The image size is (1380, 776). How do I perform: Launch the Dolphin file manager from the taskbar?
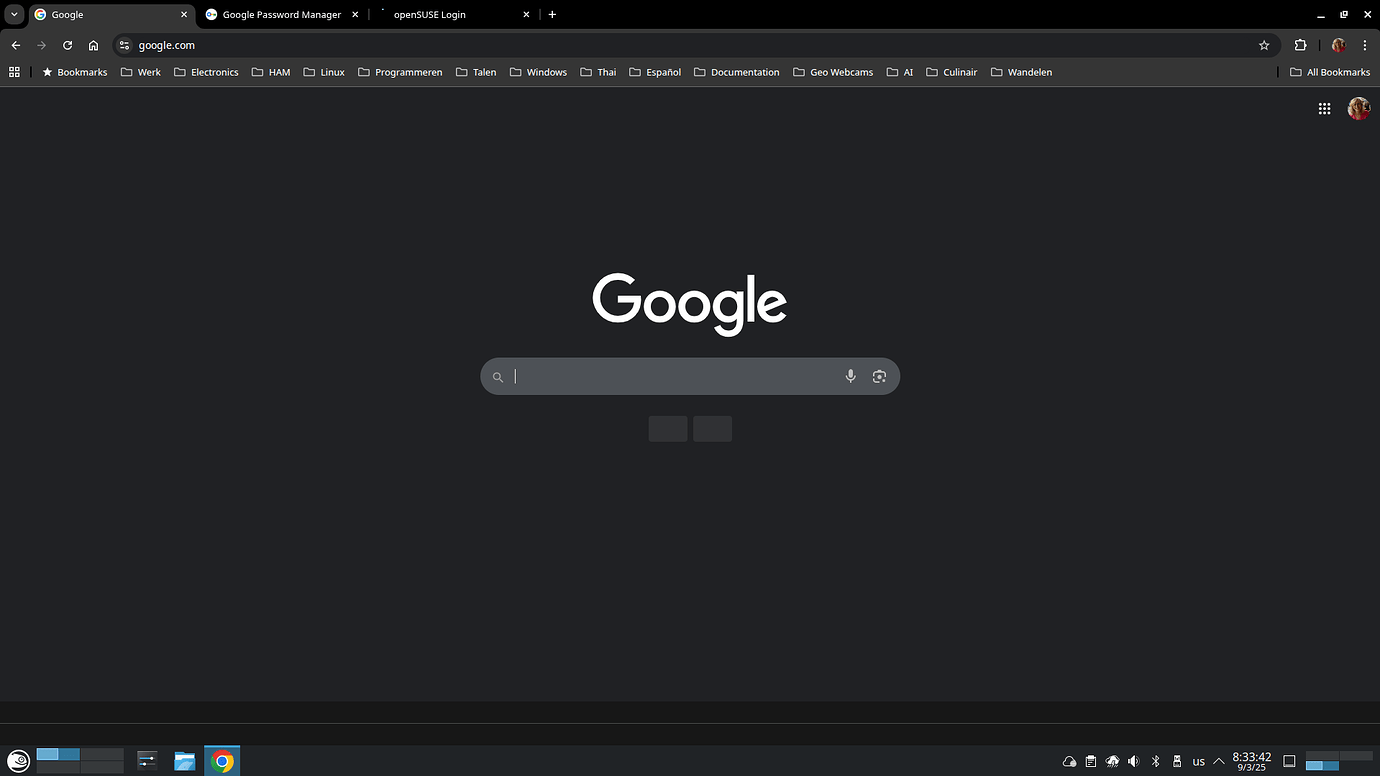pyautogui.click(x=184, y=761)
